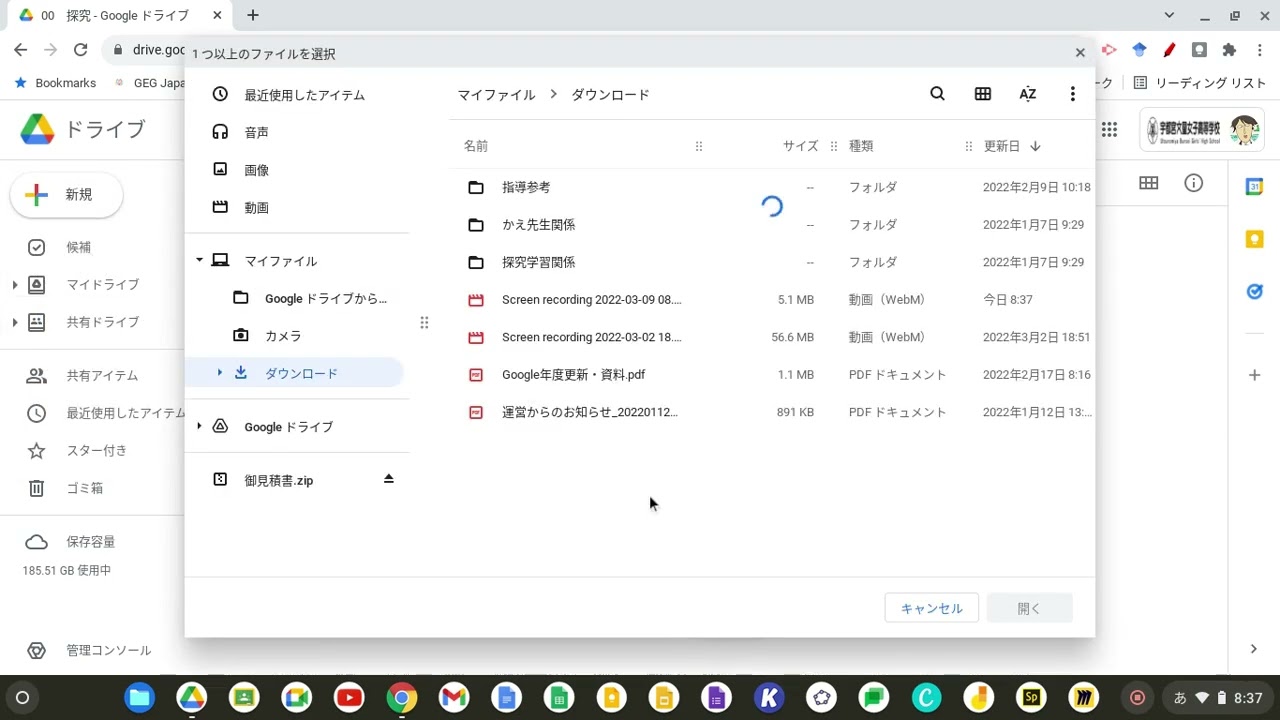Select Google年度更新・資料.pdf
Screen dimensions: 1280x720
pos(772,375)
